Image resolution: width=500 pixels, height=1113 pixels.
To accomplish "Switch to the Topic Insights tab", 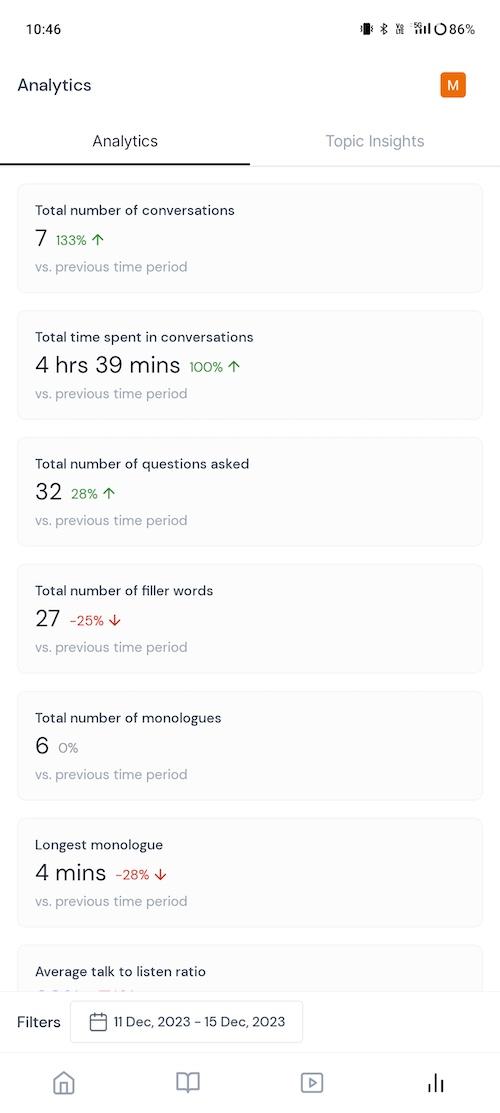I will tap(375, 141).
